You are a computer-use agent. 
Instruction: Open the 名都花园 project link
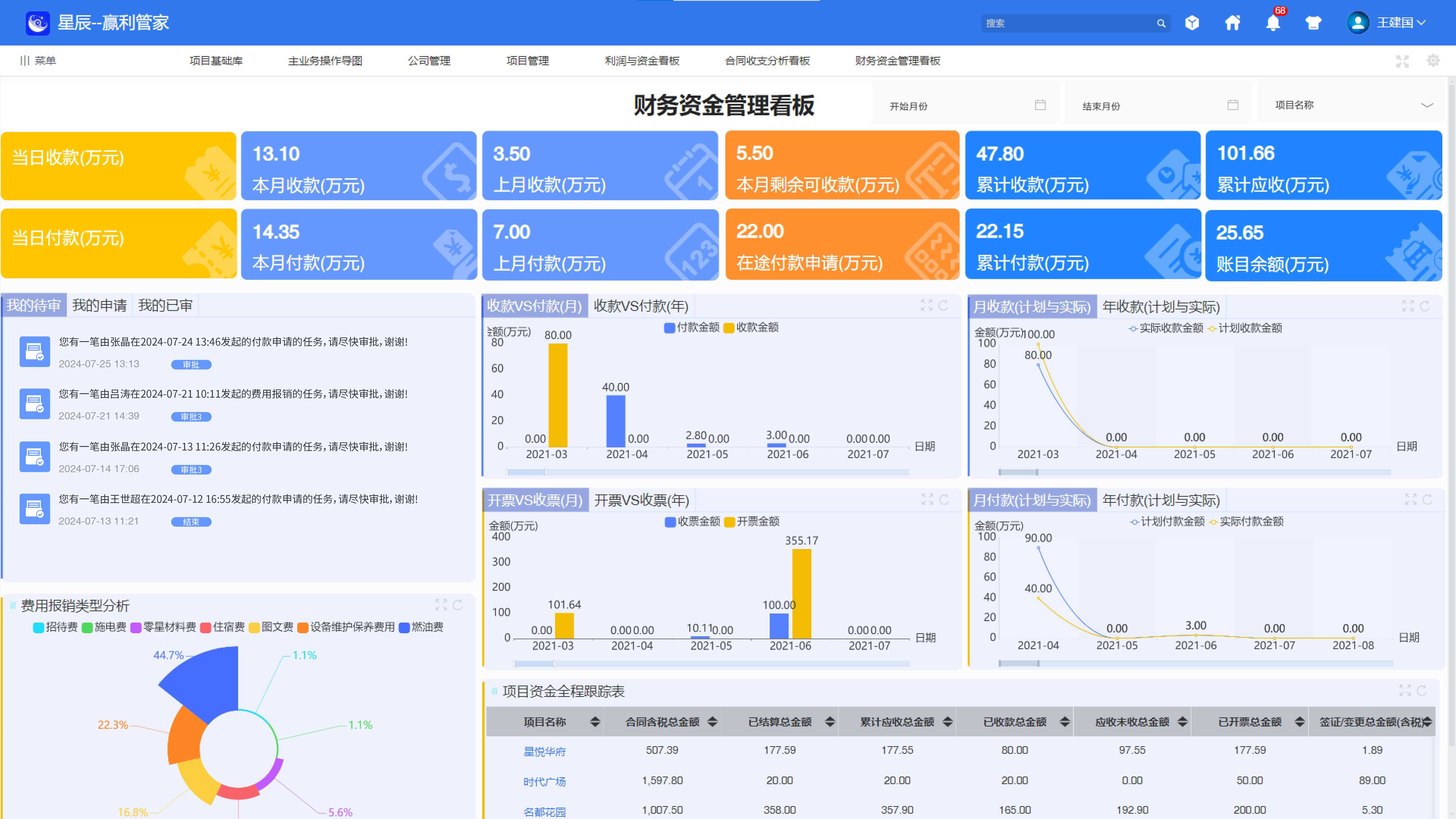[x=544, y=812]
